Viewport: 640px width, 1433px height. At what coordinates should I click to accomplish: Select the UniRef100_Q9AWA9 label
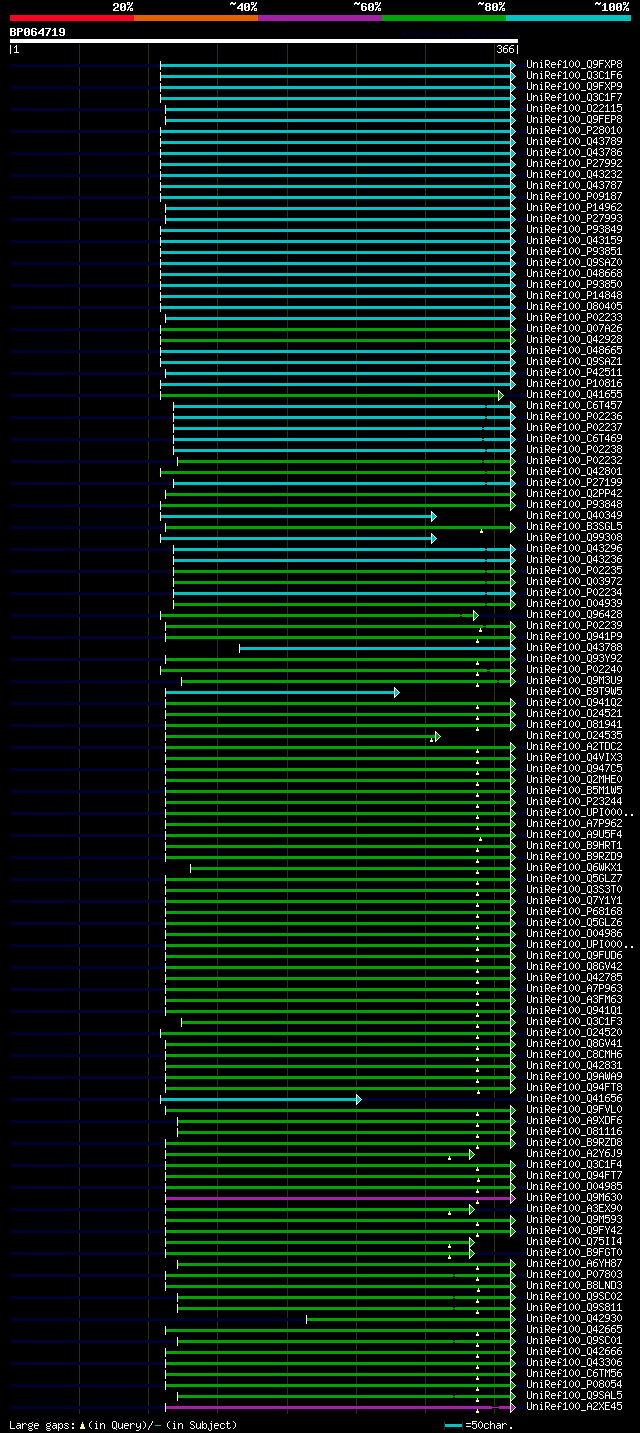(x=574, y=1077)
